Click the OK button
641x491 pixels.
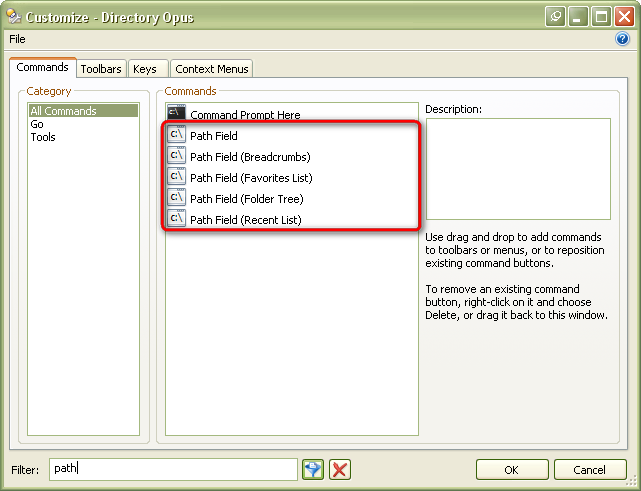coord(512,470)
